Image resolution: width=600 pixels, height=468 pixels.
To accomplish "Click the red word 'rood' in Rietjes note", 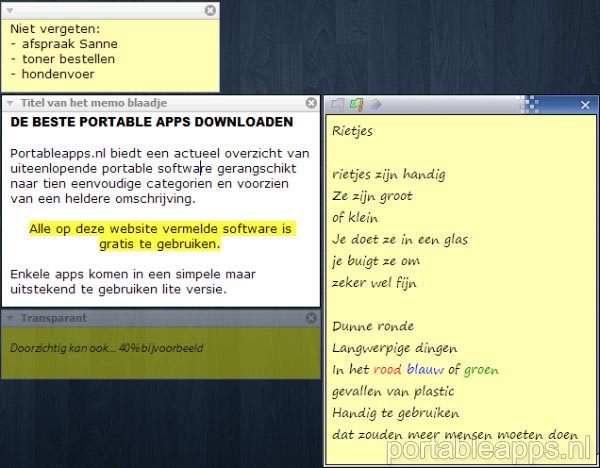I will [386, 370].
